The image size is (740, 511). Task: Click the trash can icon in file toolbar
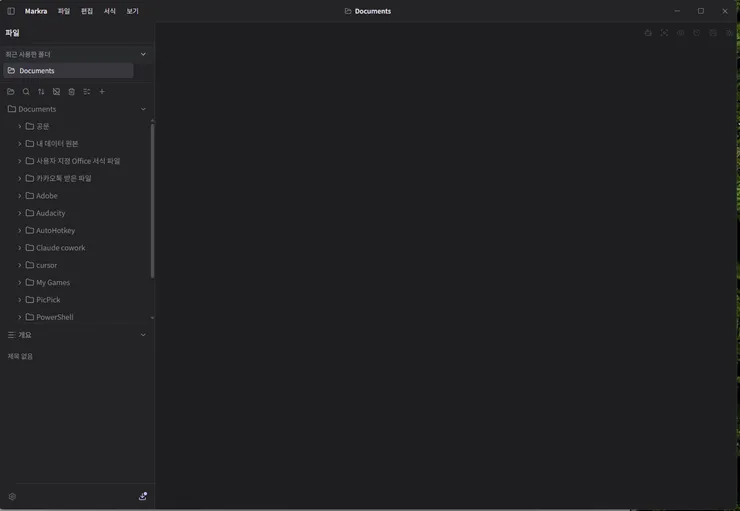(x=71, y=92)
